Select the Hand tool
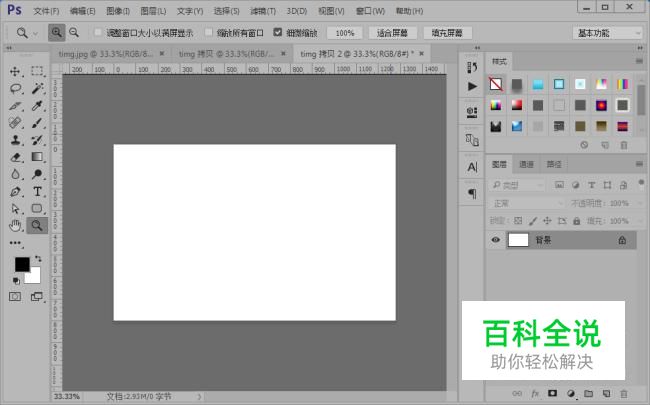Viewport: 650px width, 405px height. coord(15,225)
